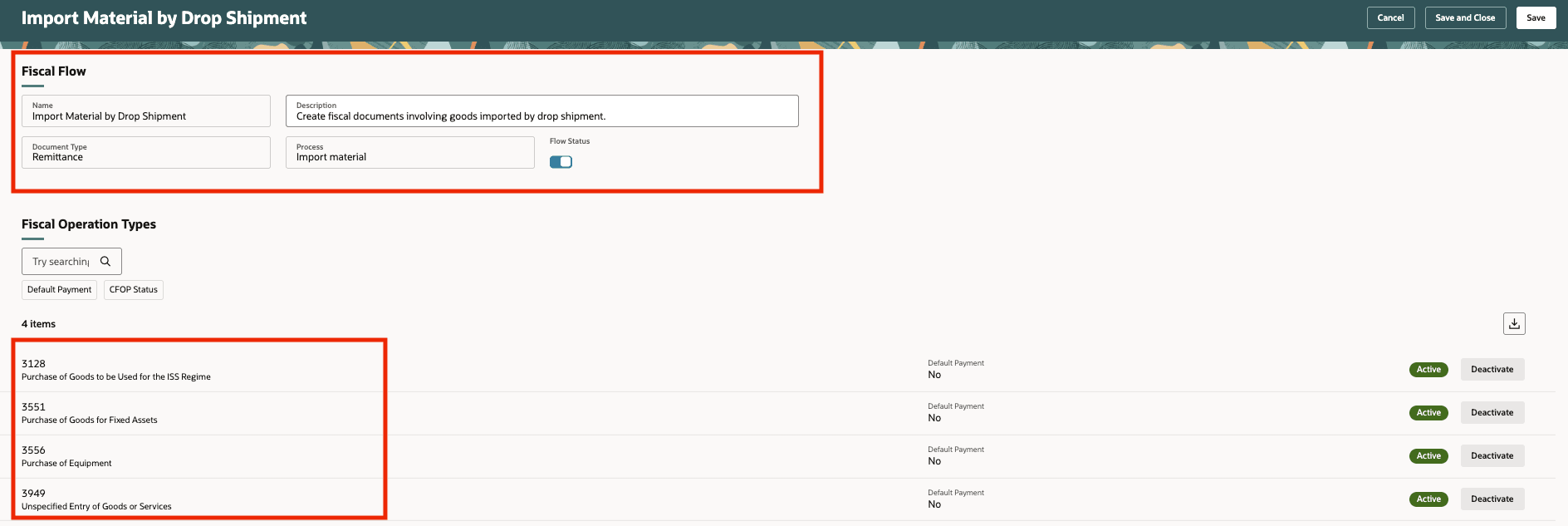Click Default Payment 'No' value for 3949
The image size is (1568, 526).
click(x=934, y=504)
